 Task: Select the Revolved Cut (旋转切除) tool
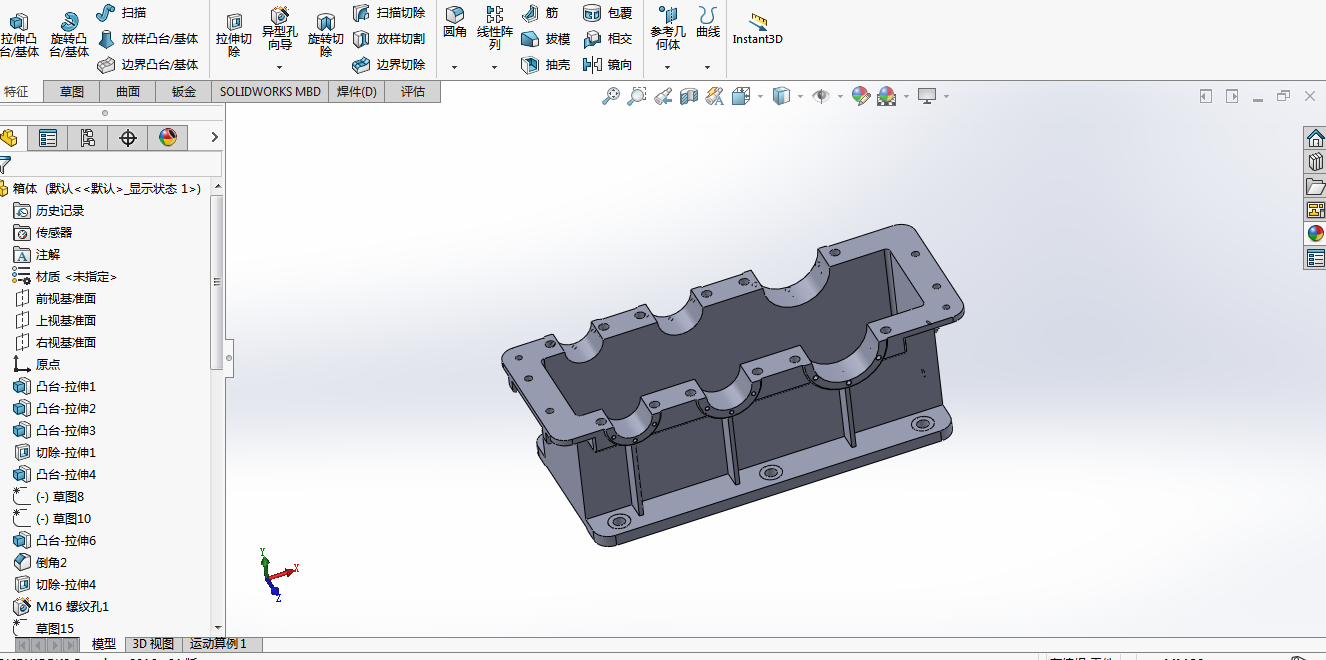(x=326, y=36)
